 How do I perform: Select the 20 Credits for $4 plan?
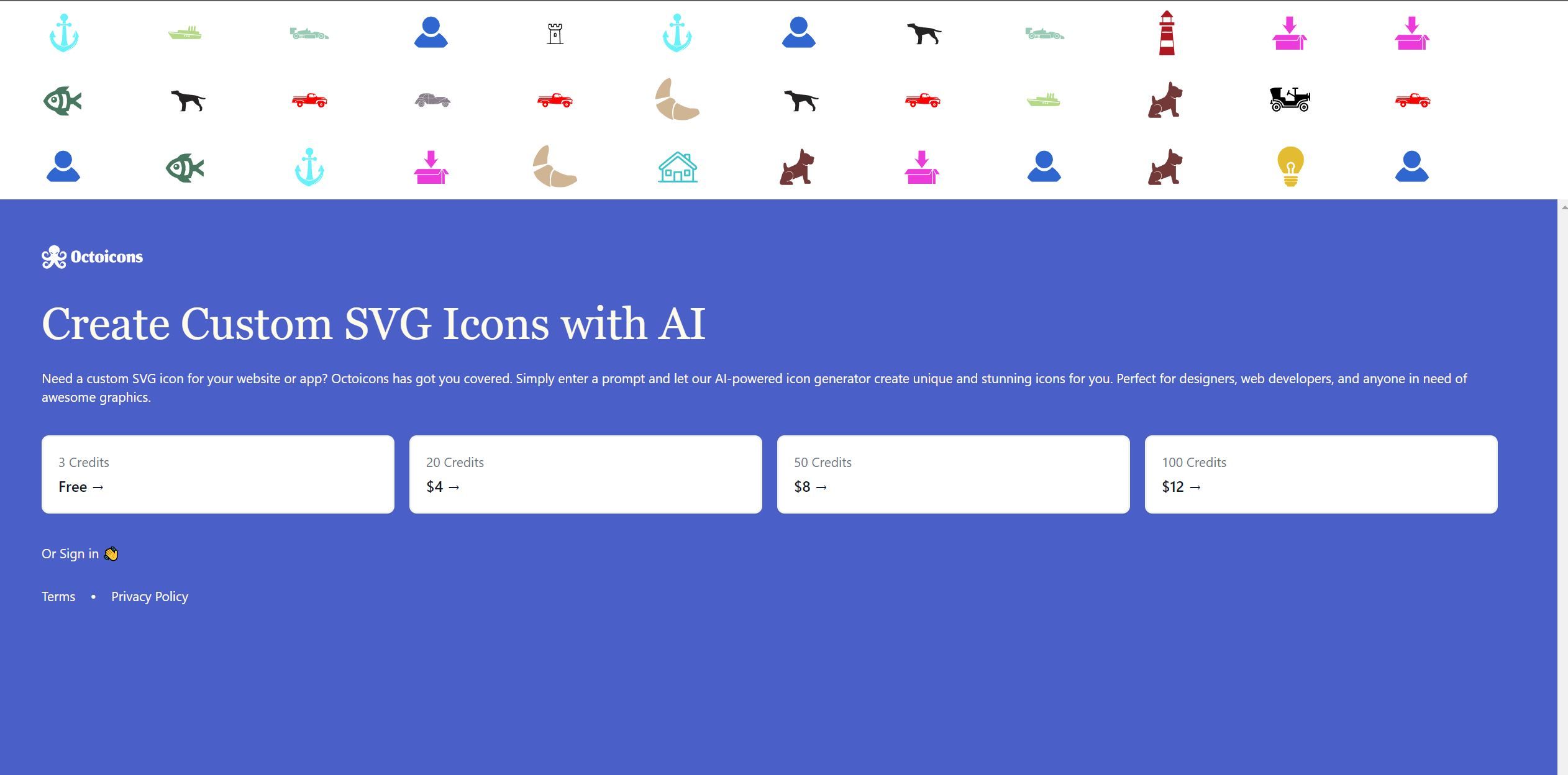585,474
